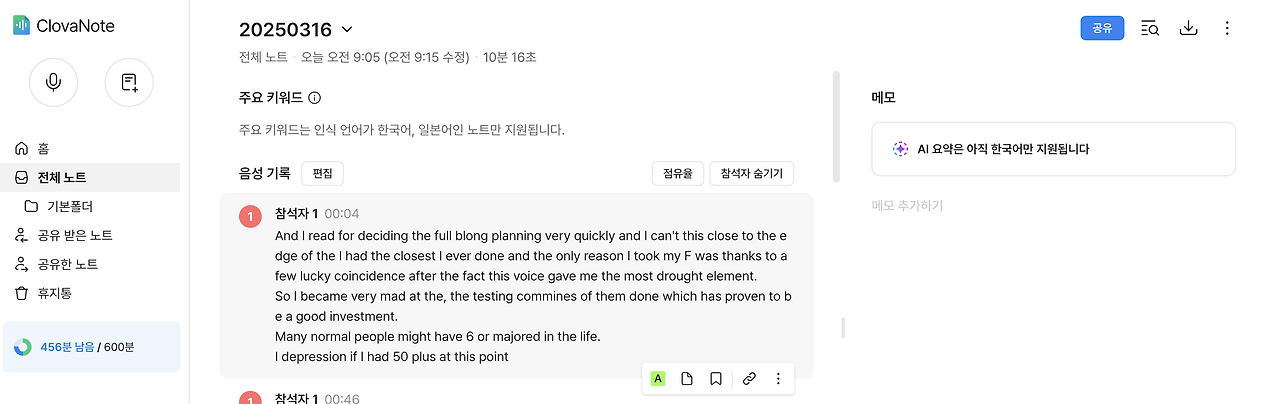Click the microphone new recording icon
The height and width of the screenshot is (404, 1280).
53,83
